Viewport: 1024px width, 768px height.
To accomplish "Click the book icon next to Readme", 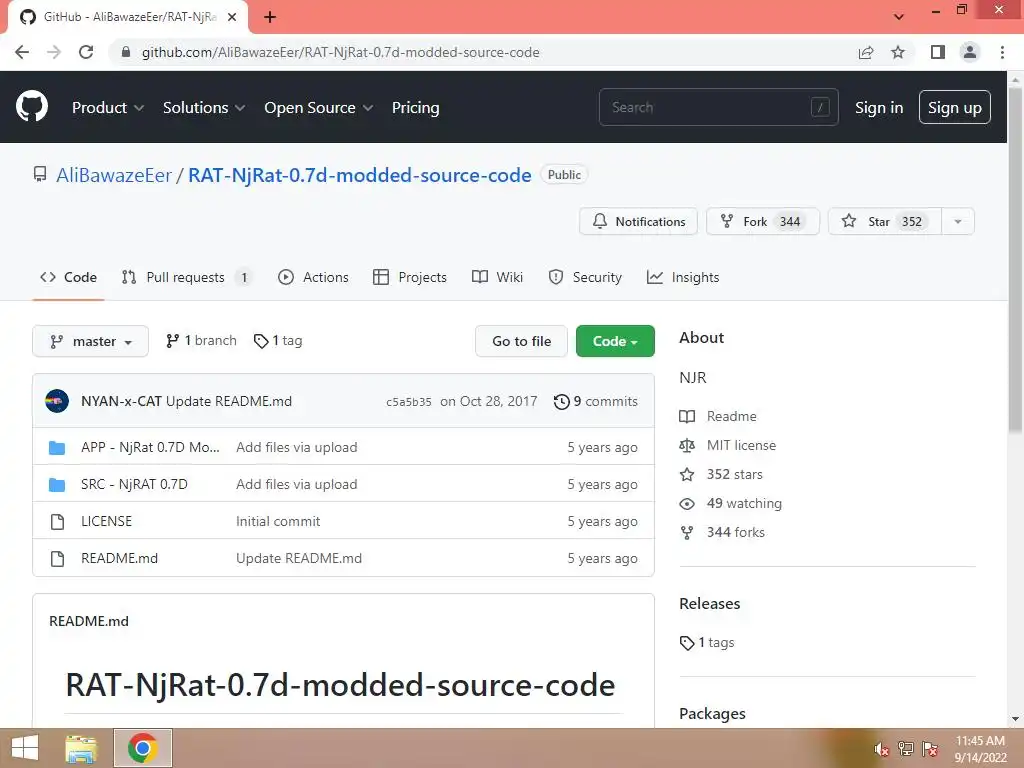I will pos(687,417).
